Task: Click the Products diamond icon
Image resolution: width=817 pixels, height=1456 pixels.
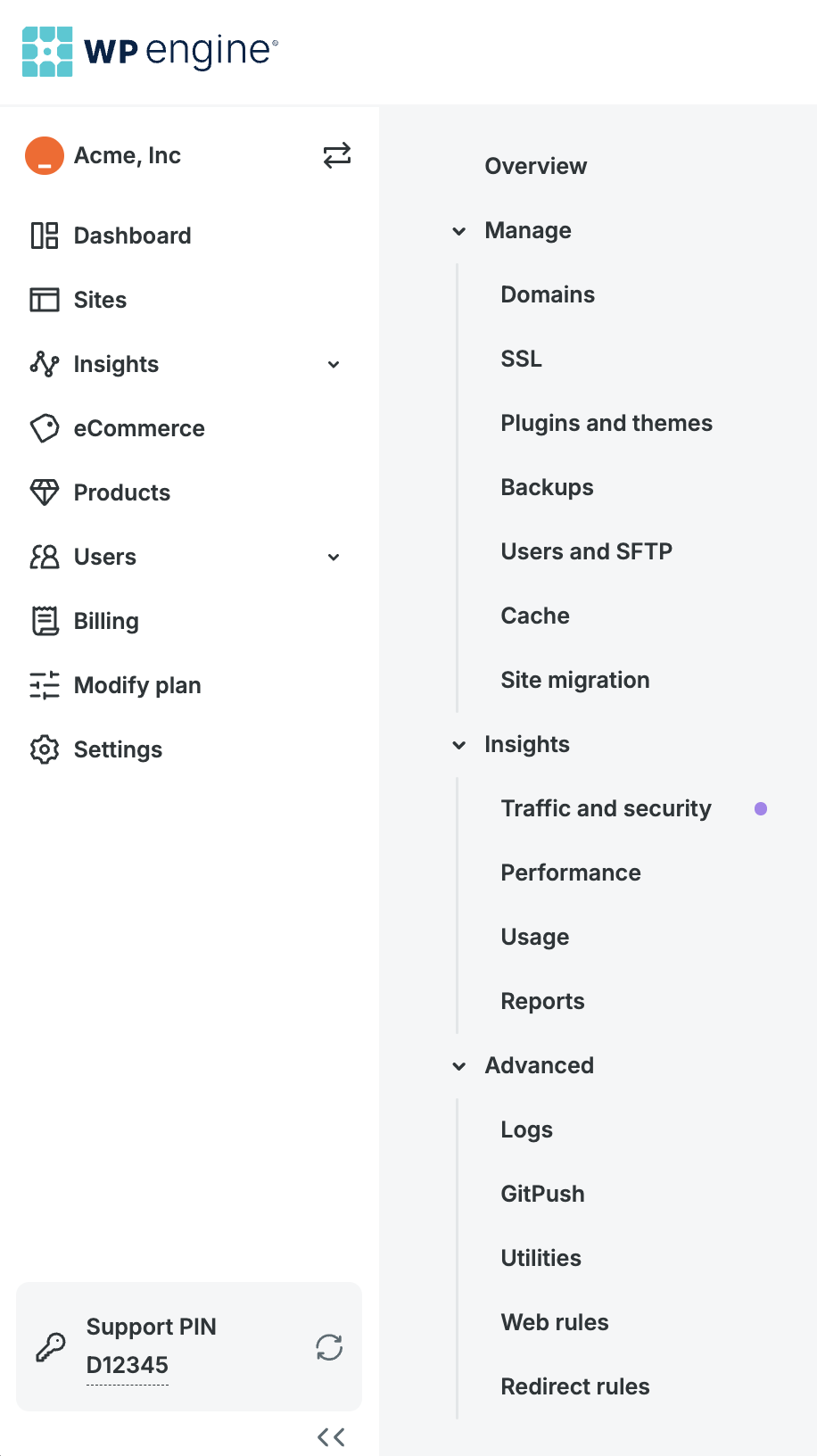Action: click(45, 492)
